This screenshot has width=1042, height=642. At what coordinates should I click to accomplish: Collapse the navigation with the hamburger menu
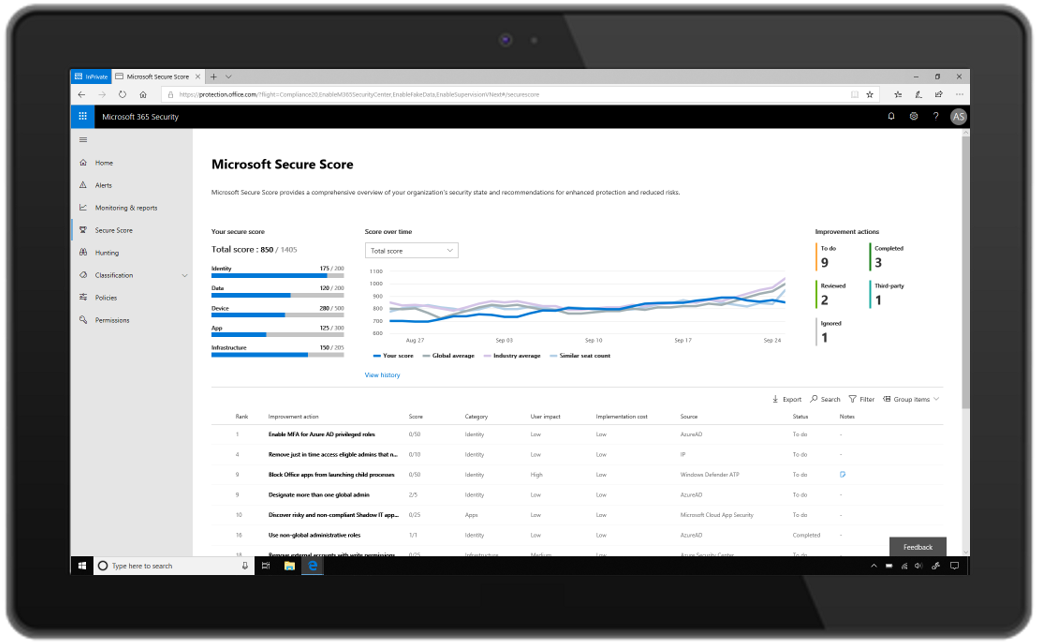[83, 139]
